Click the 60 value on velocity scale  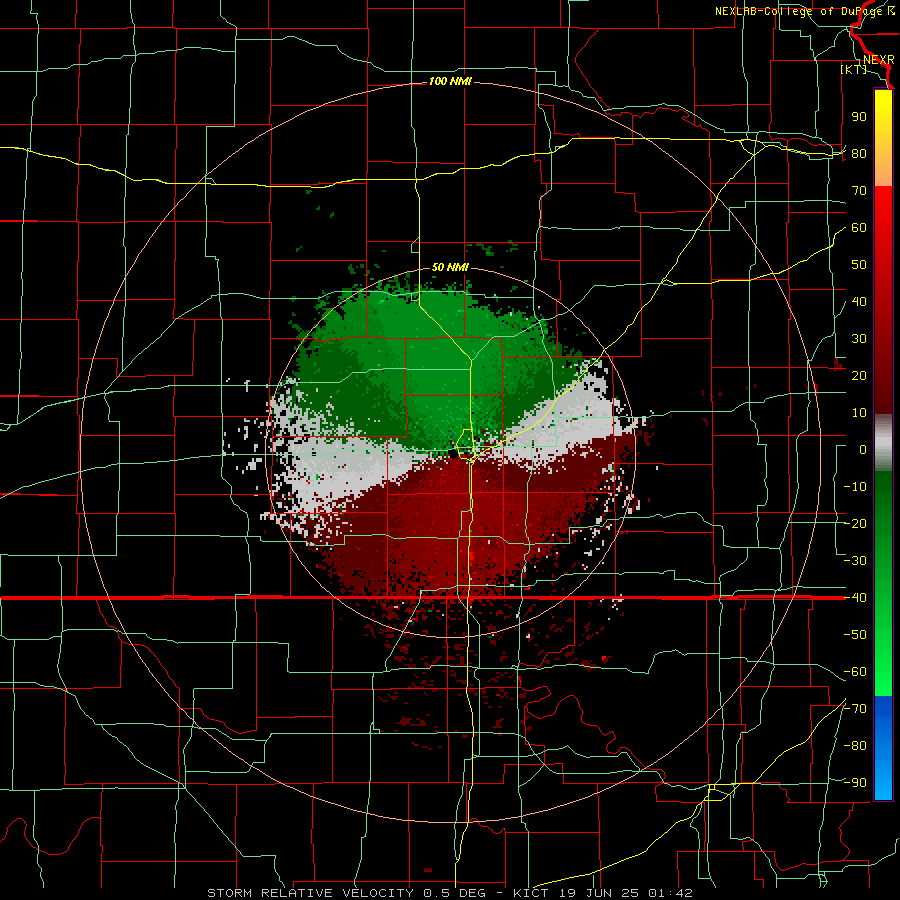coord(859,227)
